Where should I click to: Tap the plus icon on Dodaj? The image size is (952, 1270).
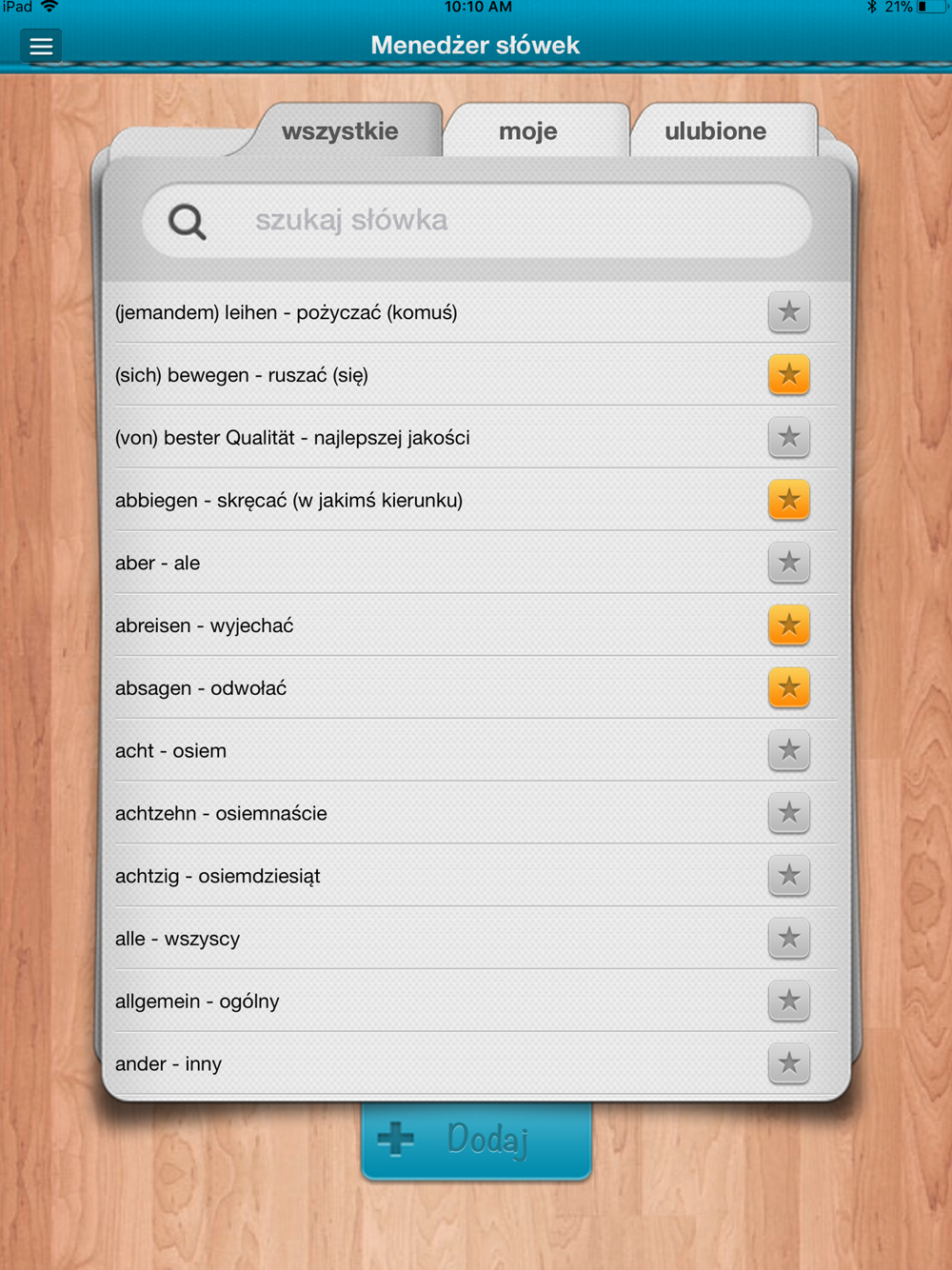[396, 1138]
